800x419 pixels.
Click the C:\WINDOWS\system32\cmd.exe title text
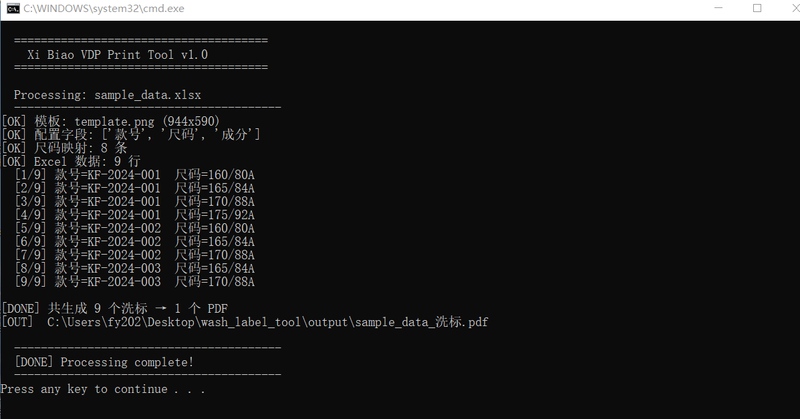pyautogui.click(x=104, y=9)
